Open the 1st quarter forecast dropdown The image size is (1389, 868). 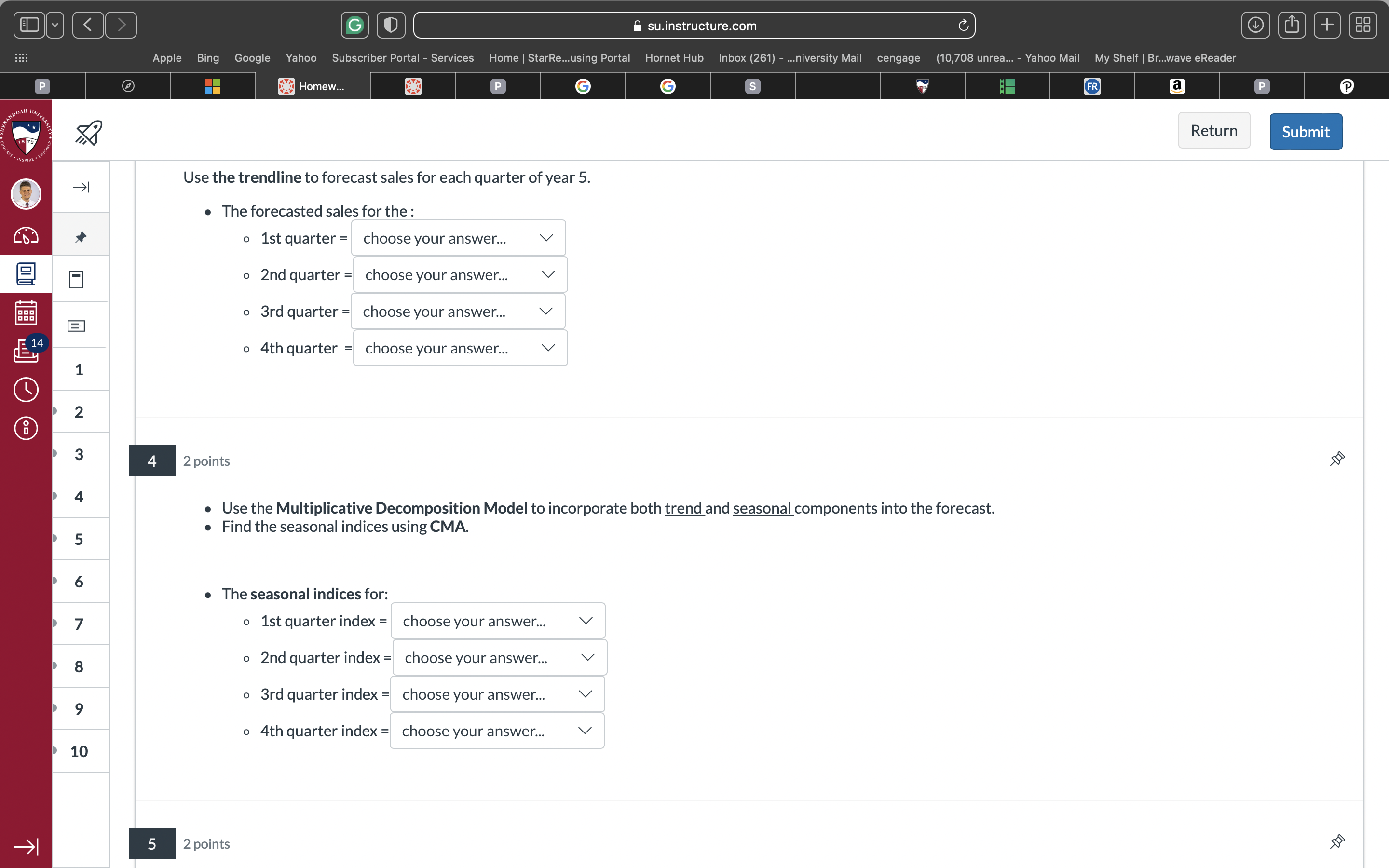pos(458,238)
